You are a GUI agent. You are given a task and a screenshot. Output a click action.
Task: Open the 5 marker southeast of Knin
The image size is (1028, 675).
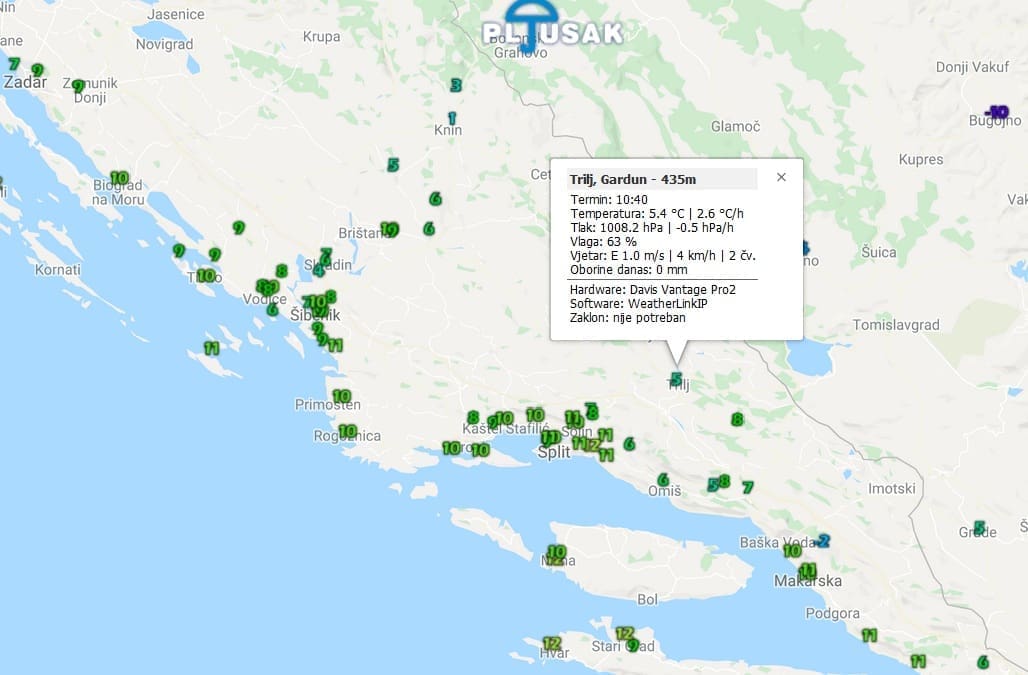(x=393, y=165)
